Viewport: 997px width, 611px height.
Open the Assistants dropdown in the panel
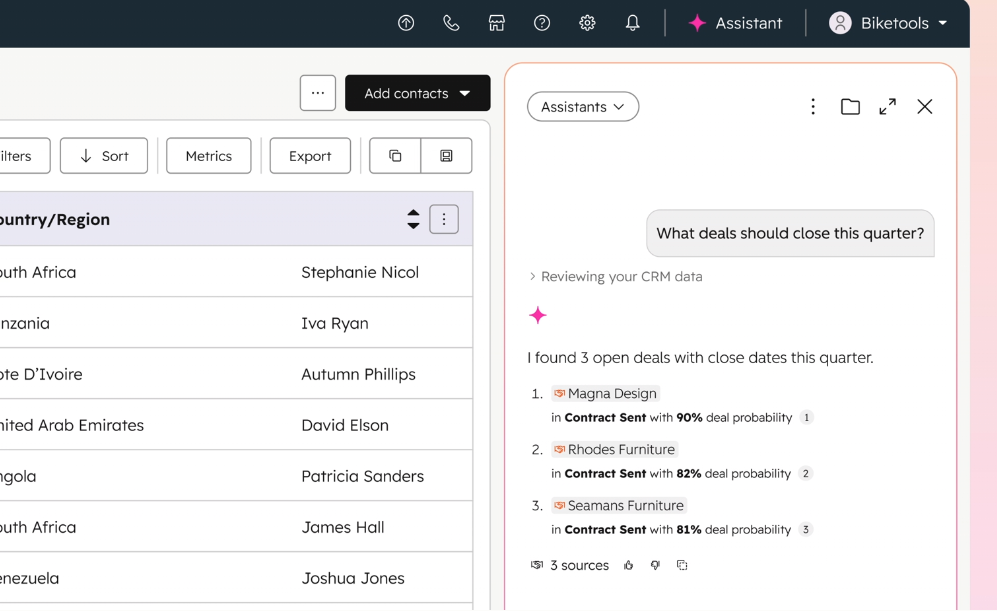583,107
